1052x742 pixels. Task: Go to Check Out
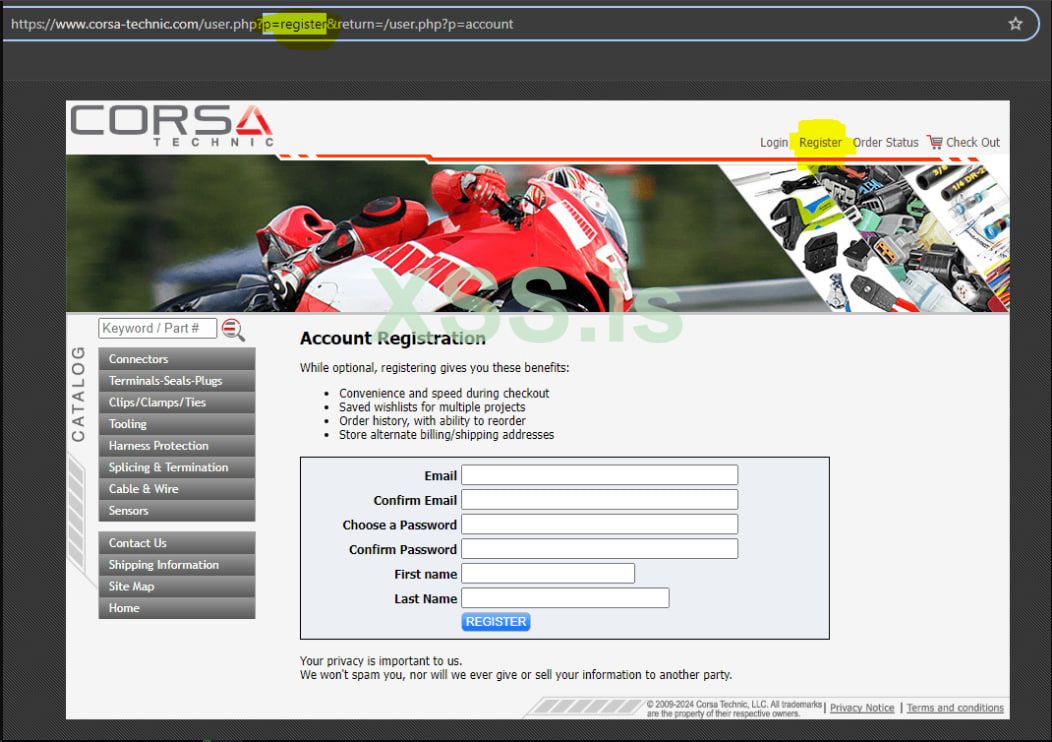pos(972,142)
